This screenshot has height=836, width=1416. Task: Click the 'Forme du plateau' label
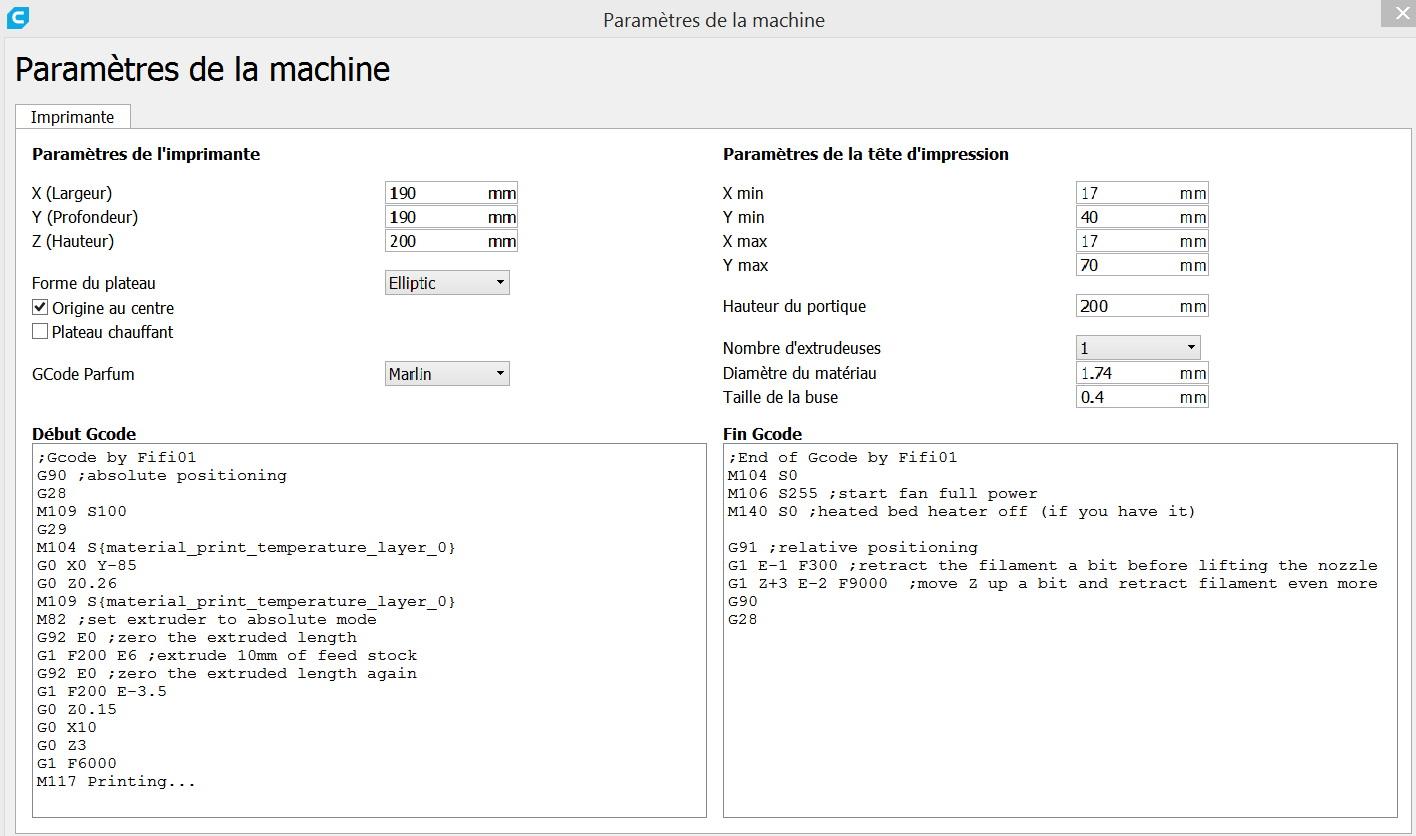[x=94, y=283]
